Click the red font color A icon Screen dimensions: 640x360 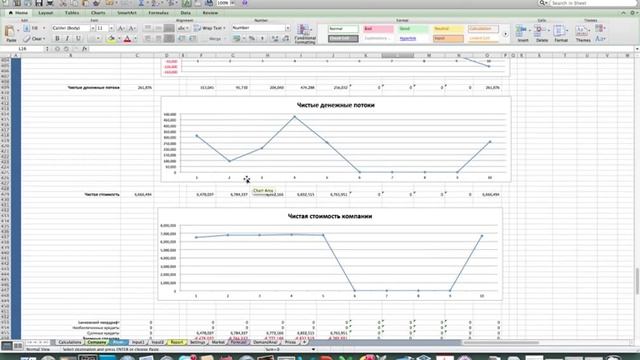coord(127,39)
